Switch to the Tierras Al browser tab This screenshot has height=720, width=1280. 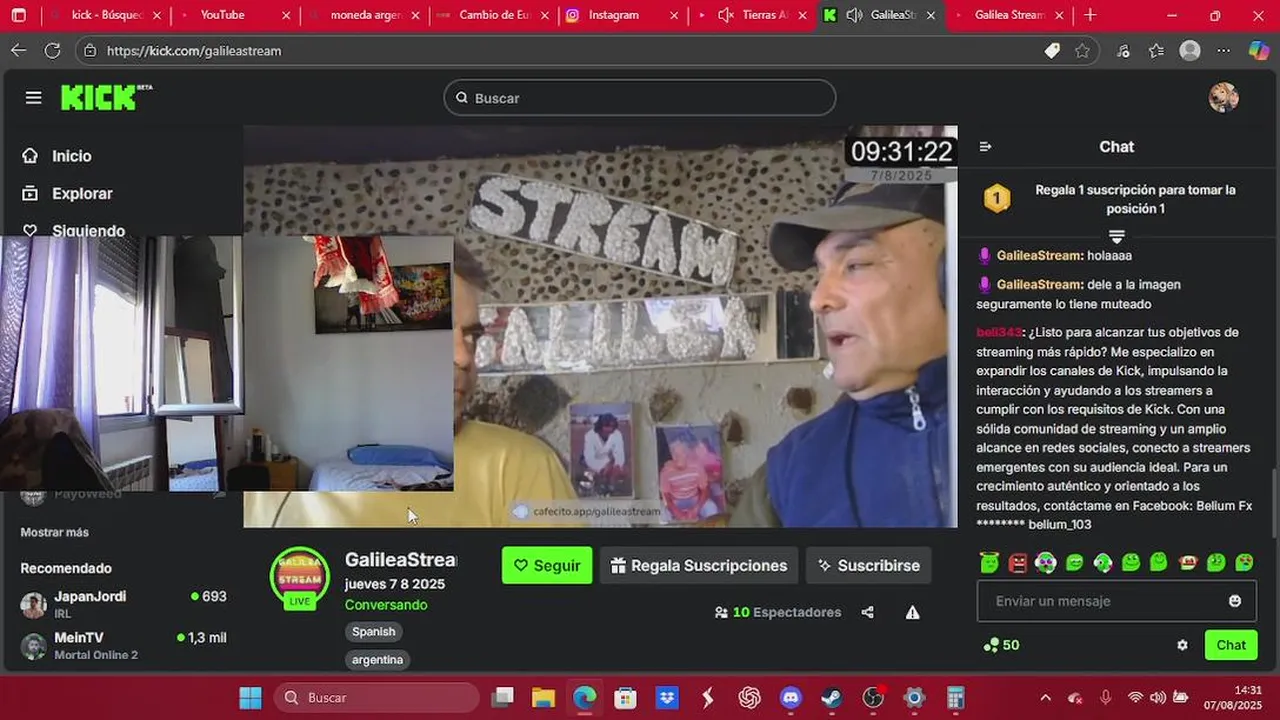pos(752,15)
